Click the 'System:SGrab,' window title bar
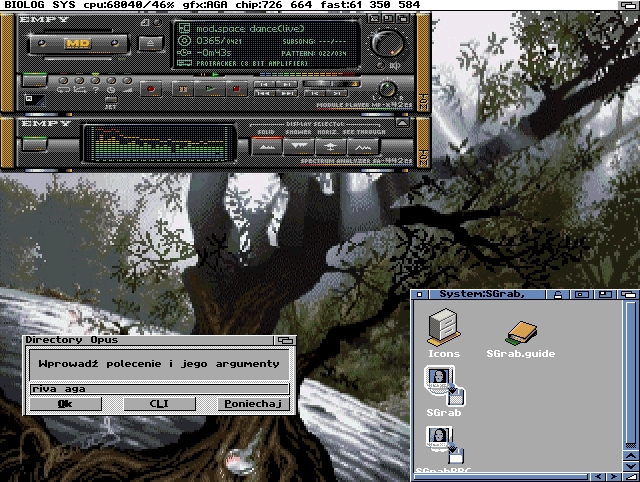Image resolution: width=640 pixels, height=482 pixels. pyautogui.click(x=486, y=294)
